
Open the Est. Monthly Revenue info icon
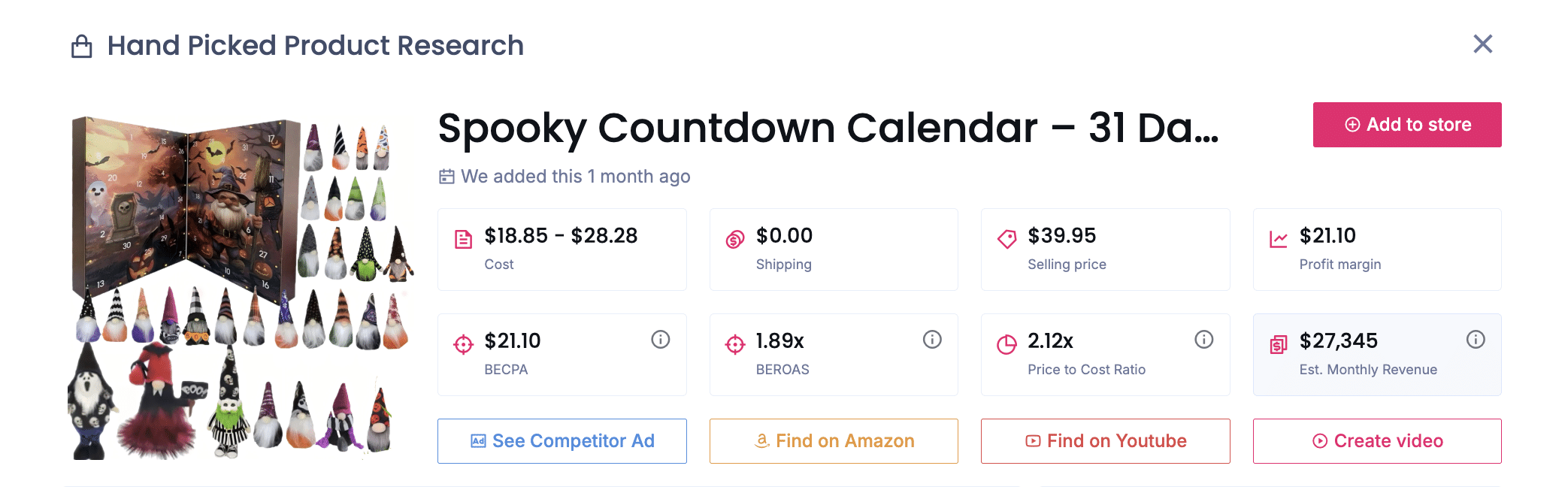click(1476, 340)
